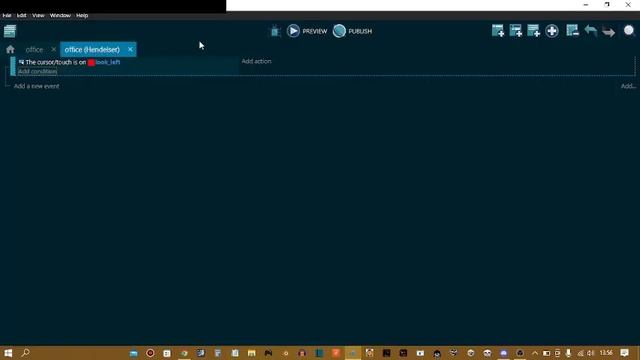The height and width of the screenshot is (360, 640).
Task: Click the taskbar clock showing 13:56
Action: point(606,353)
